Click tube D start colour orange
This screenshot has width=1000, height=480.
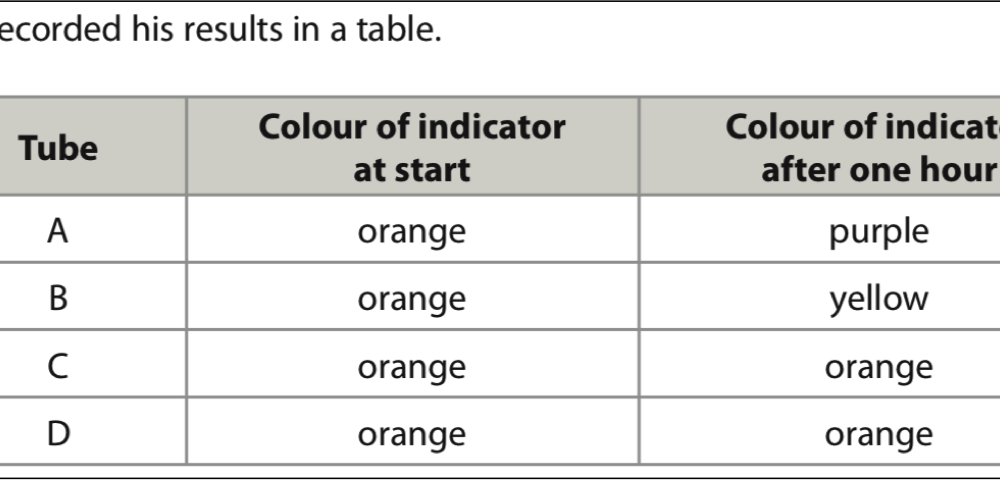412,435
